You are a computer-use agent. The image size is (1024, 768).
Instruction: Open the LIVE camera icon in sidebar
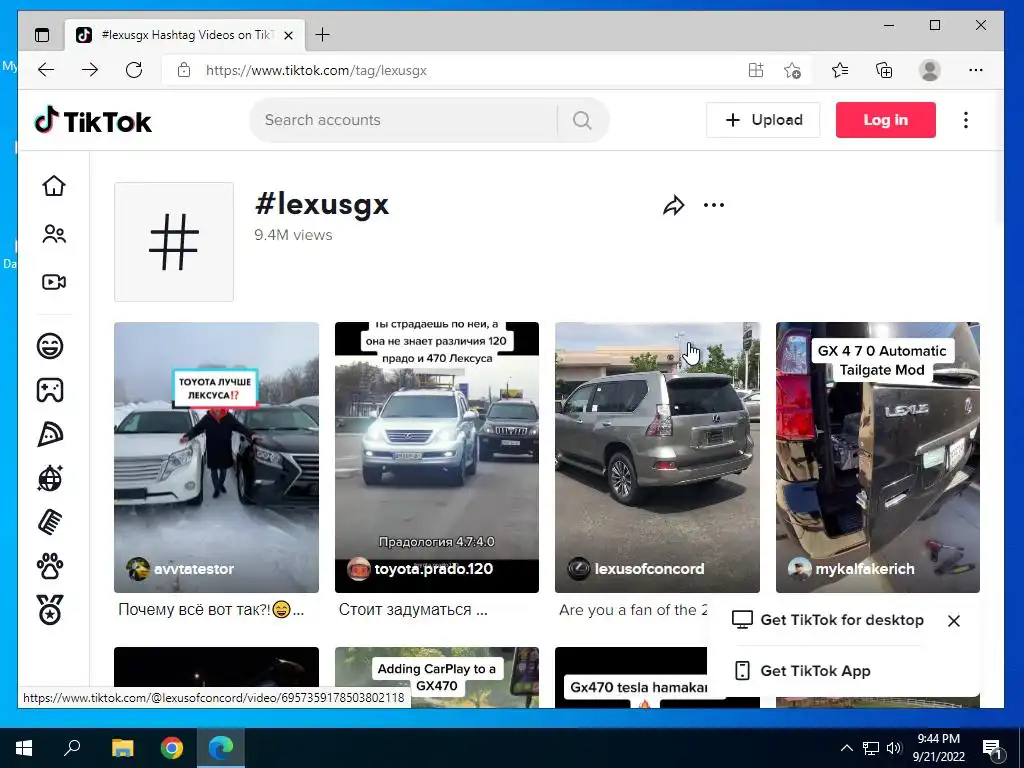pyautogui.click(x=54, y=282)
